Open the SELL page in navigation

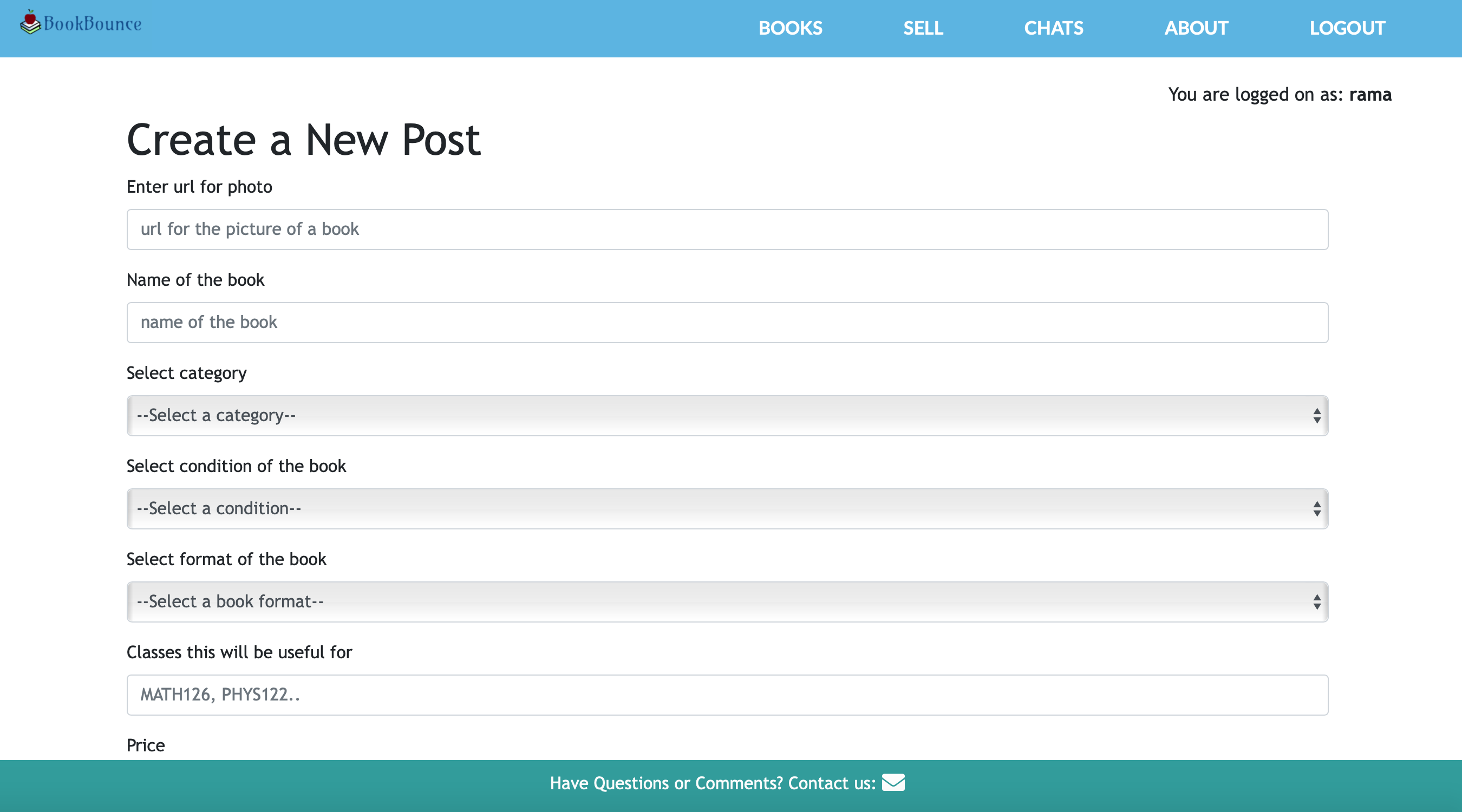(923, 28)
